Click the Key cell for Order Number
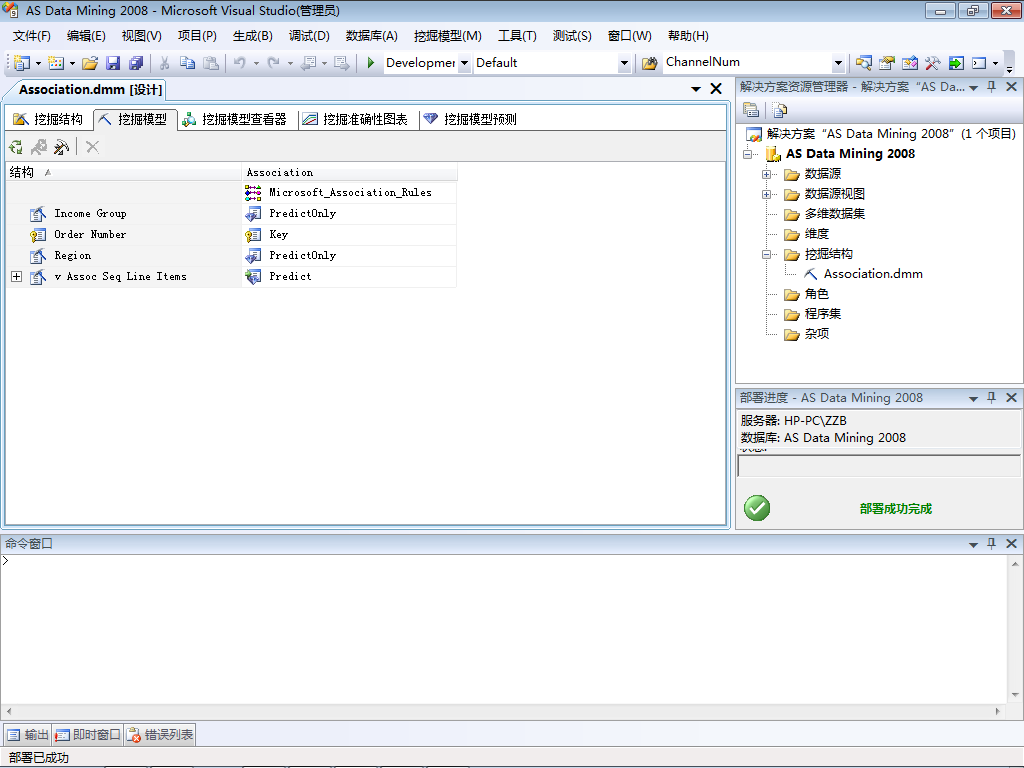 point(349,234)
